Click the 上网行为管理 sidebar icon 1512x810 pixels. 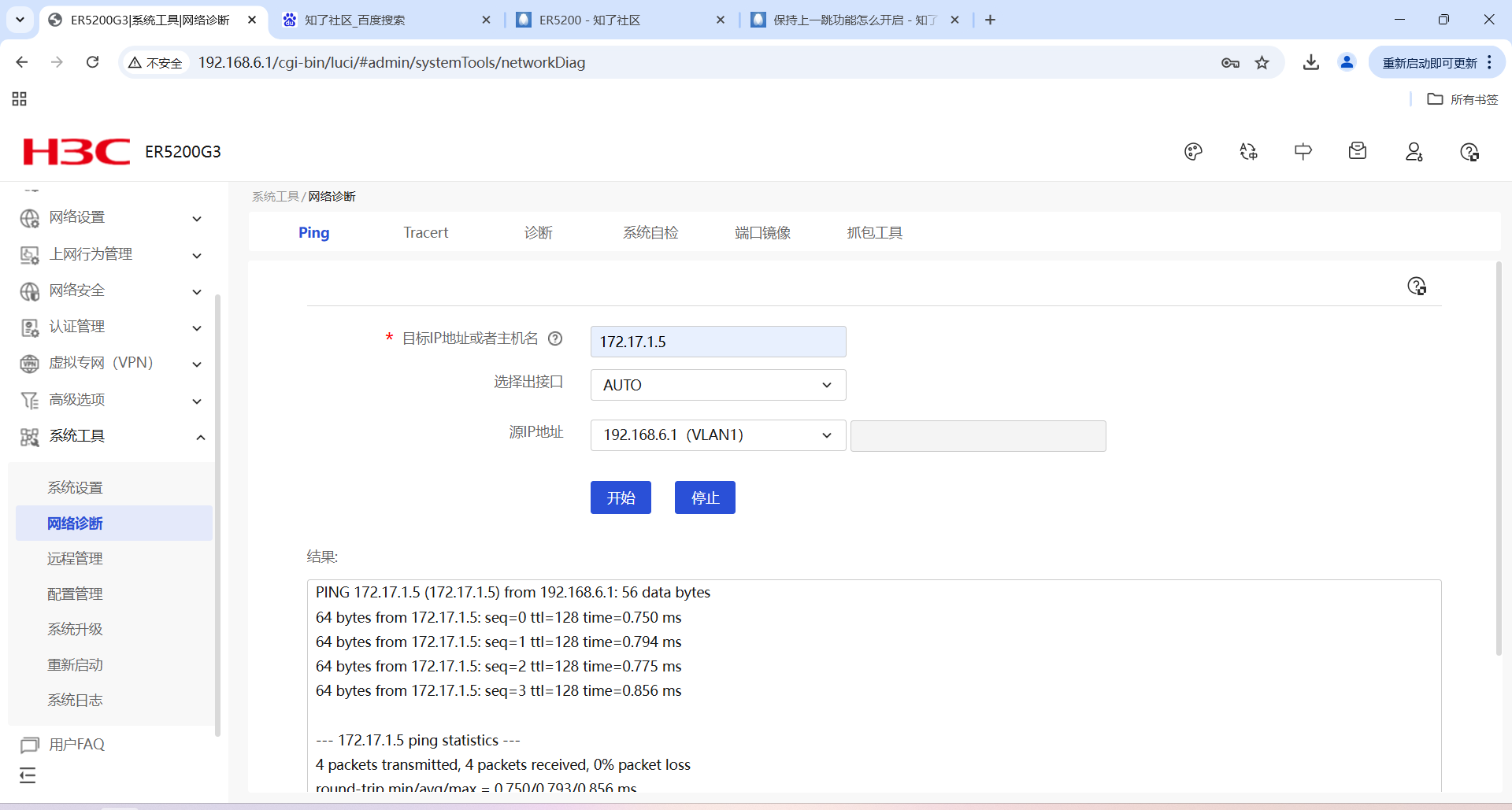[30, 255]
